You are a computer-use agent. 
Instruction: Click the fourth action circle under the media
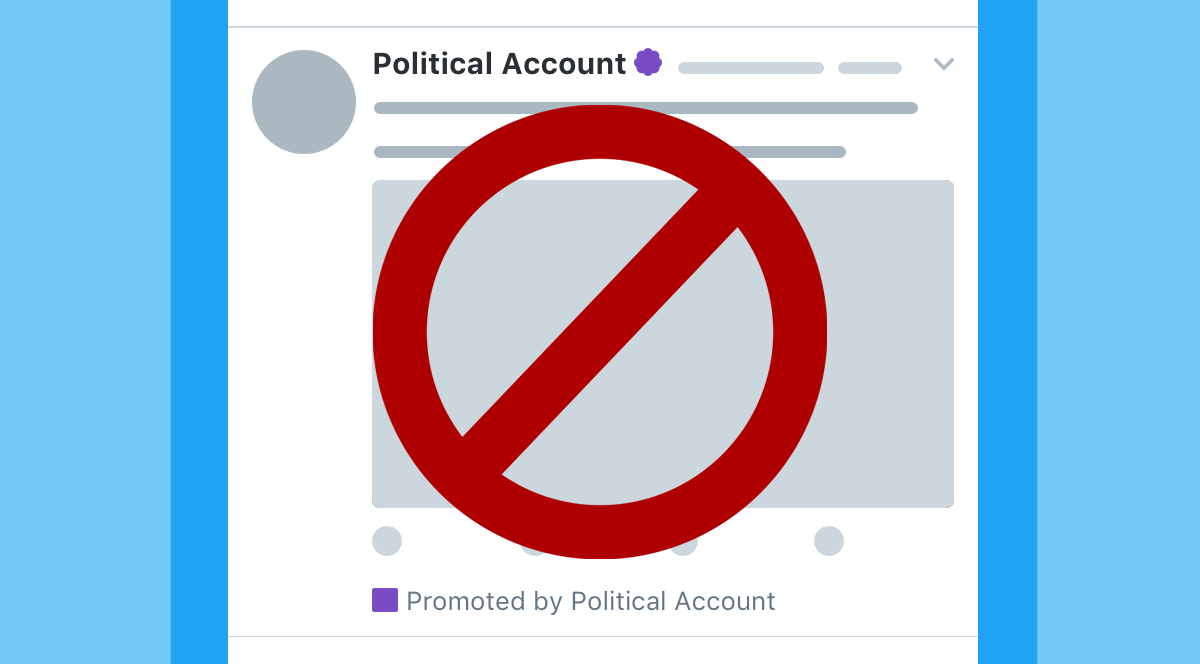[829, 541]
